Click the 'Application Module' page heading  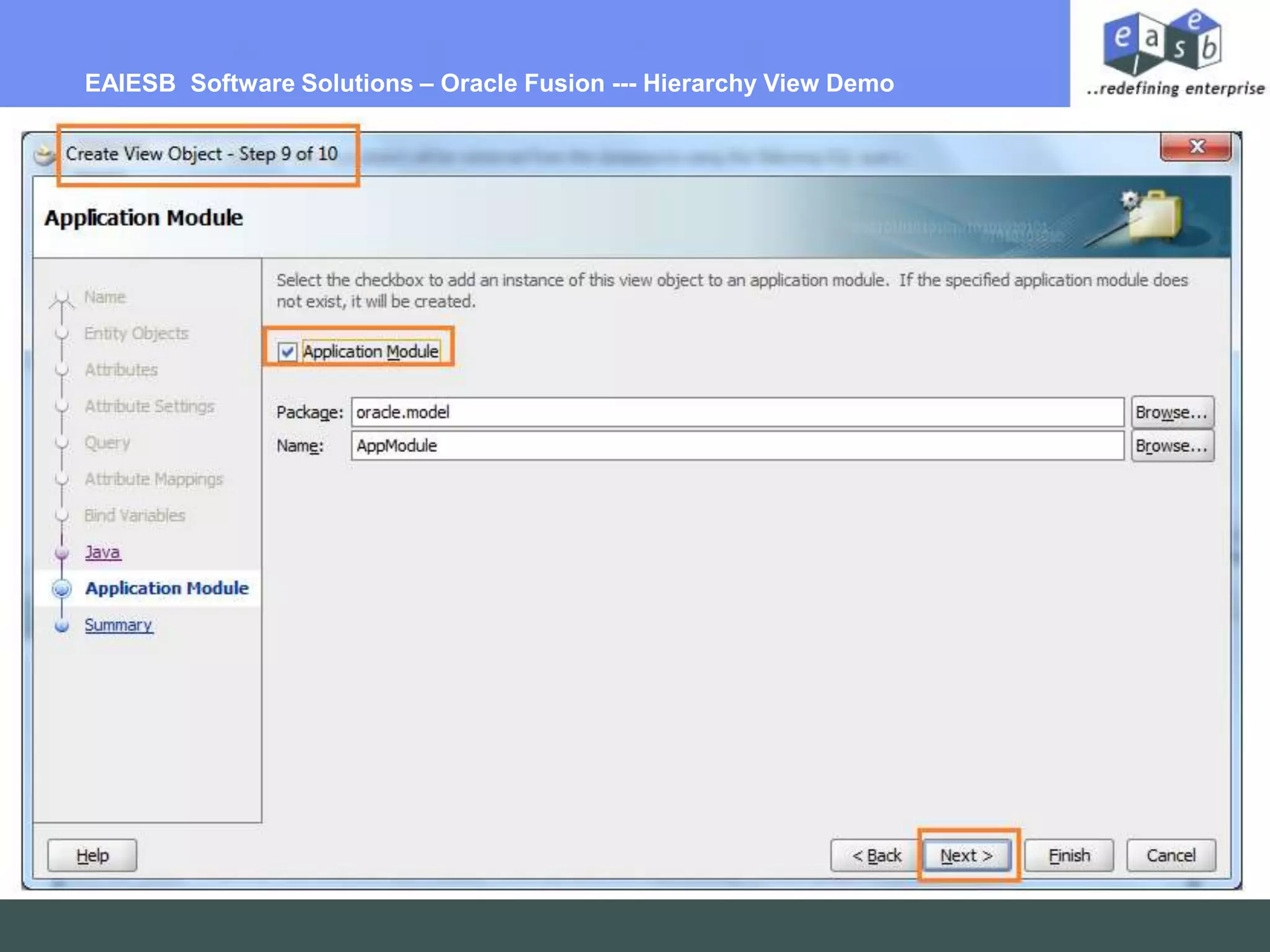point(144,218)
